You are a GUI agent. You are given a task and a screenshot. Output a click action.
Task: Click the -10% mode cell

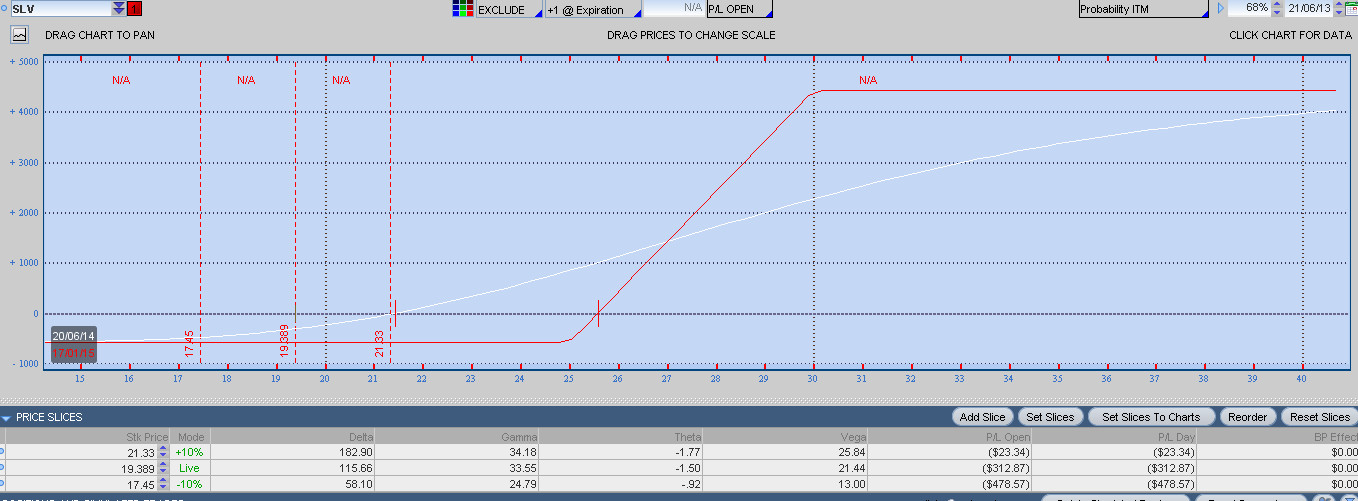click(x=189, y=484)
